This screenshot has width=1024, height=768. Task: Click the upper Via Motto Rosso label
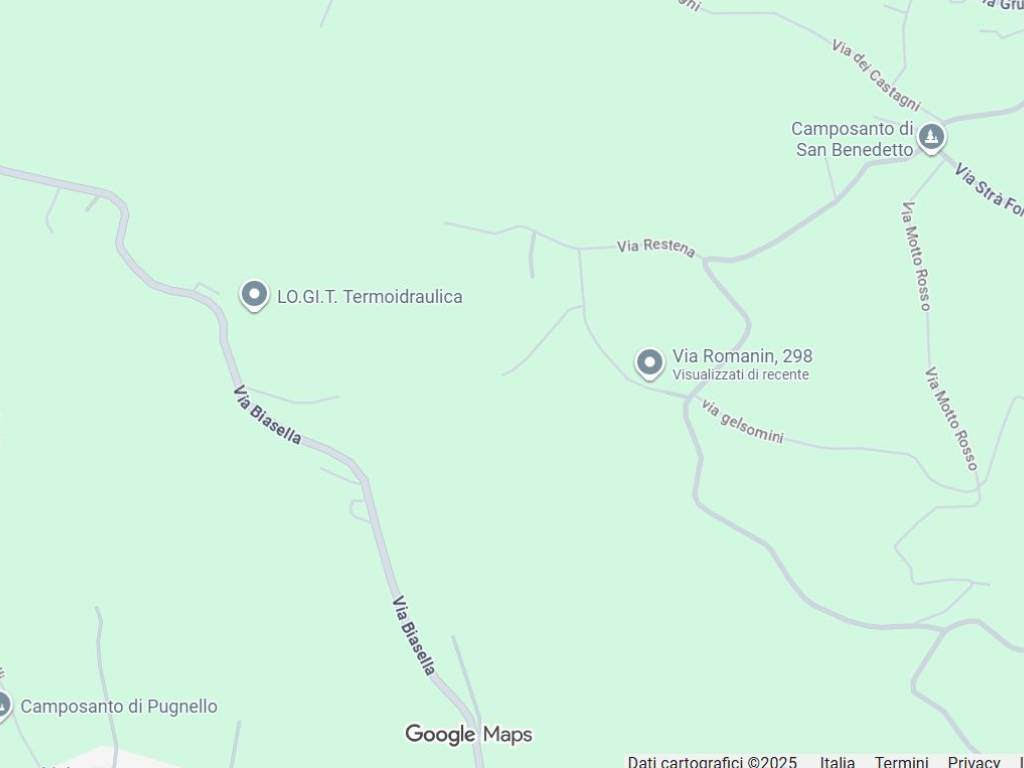[x=916, y=256]
